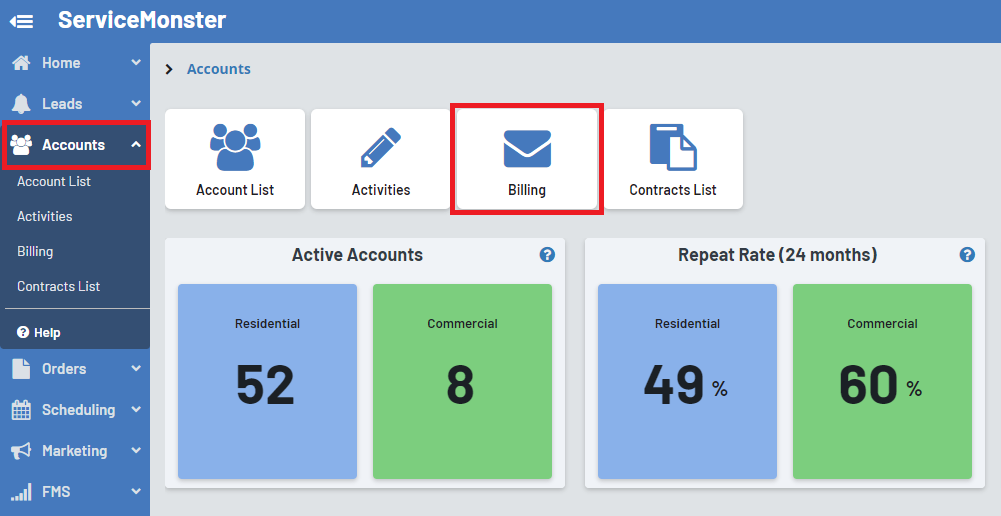Viewport: 1001px width, 516px height.
Task: Collapse sidebar using the hamburger arrow icon
Action: coord(21,21)
